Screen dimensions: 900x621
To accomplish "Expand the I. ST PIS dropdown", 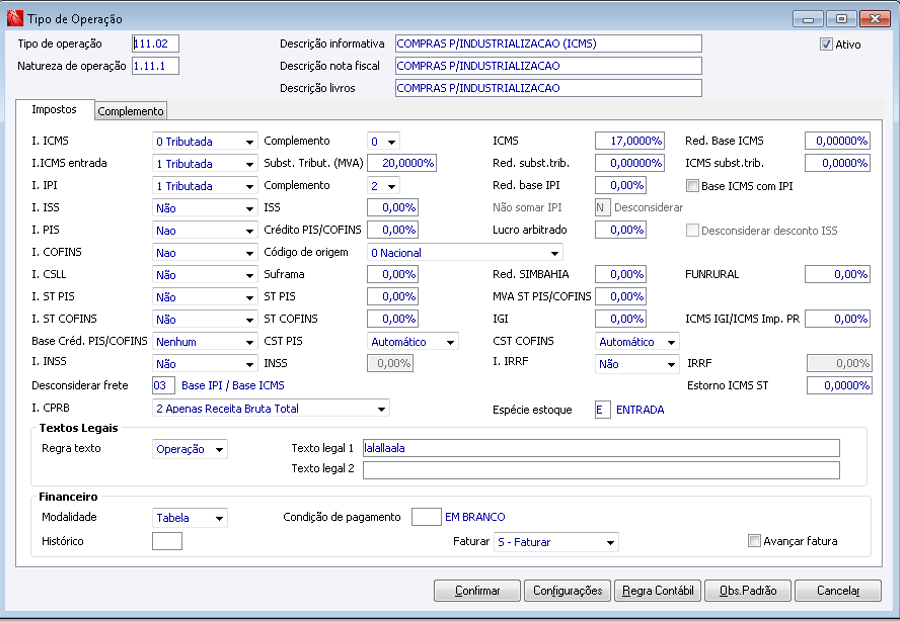I will click(x=204, y=297).
